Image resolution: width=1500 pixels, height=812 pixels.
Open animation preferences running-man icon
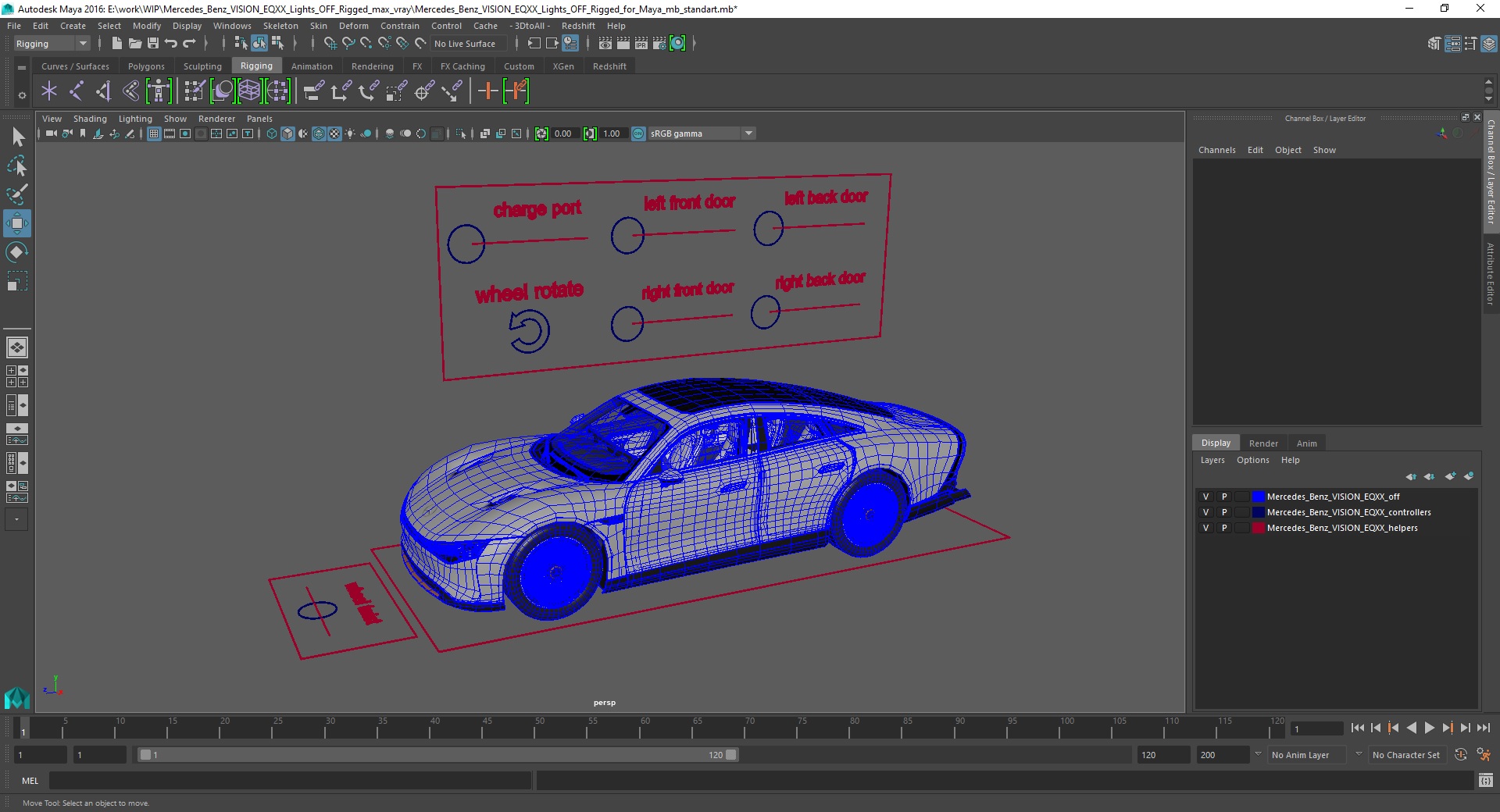click(x=1484, y=755)
